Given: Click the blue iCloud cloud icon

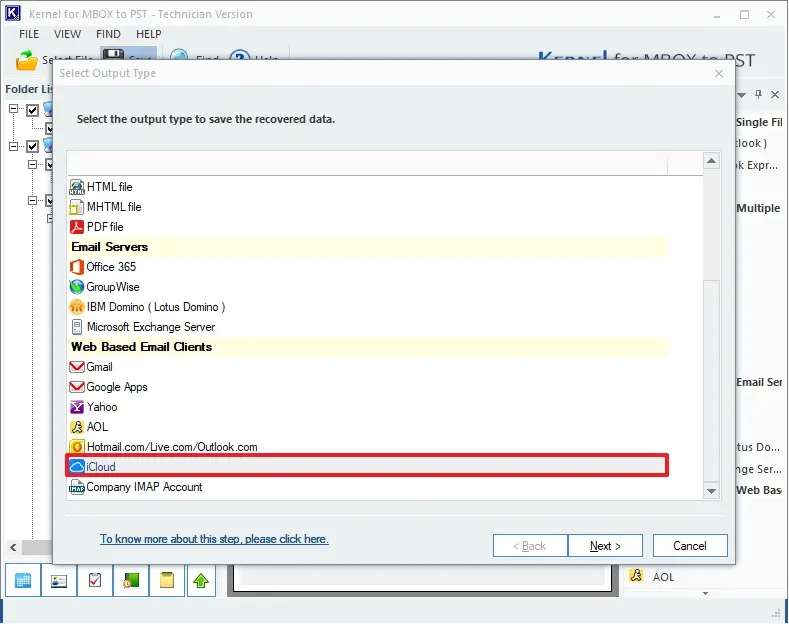Looking at the screenshot, I should [x=76, y=467].
